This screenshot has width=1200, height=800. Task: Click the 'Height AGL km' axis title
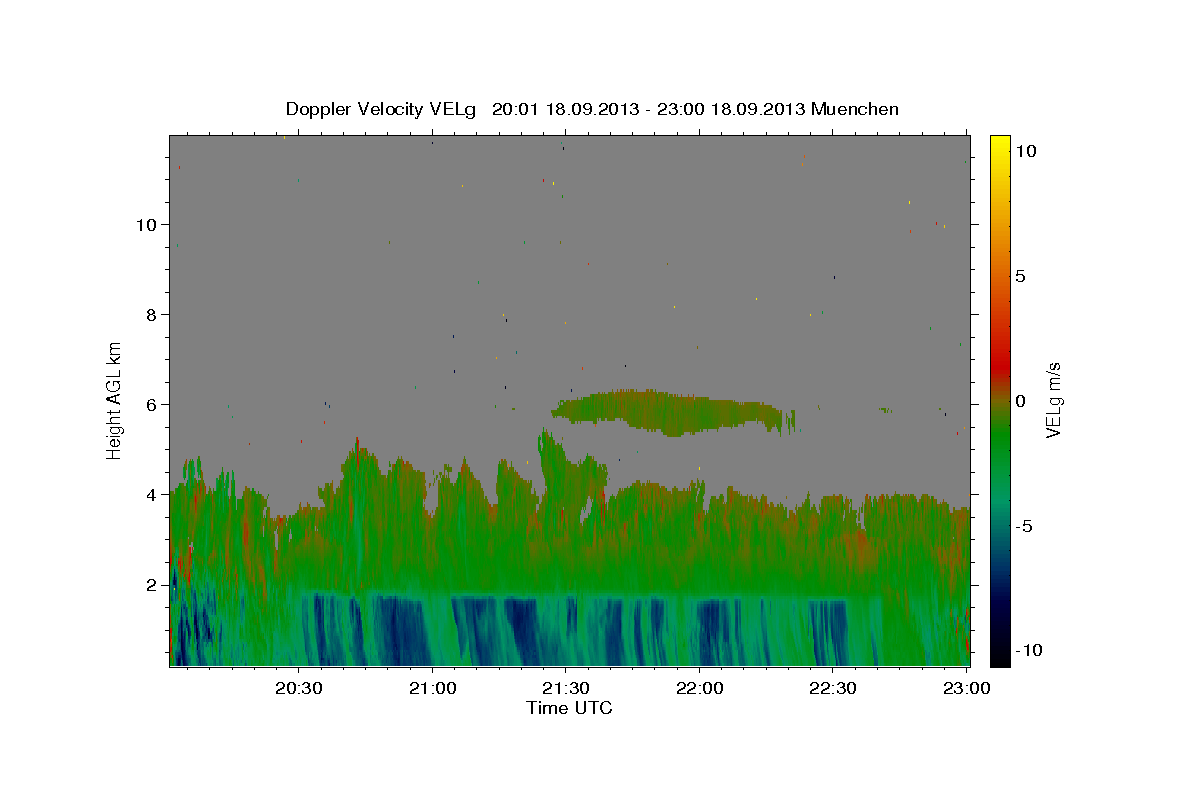115,400
